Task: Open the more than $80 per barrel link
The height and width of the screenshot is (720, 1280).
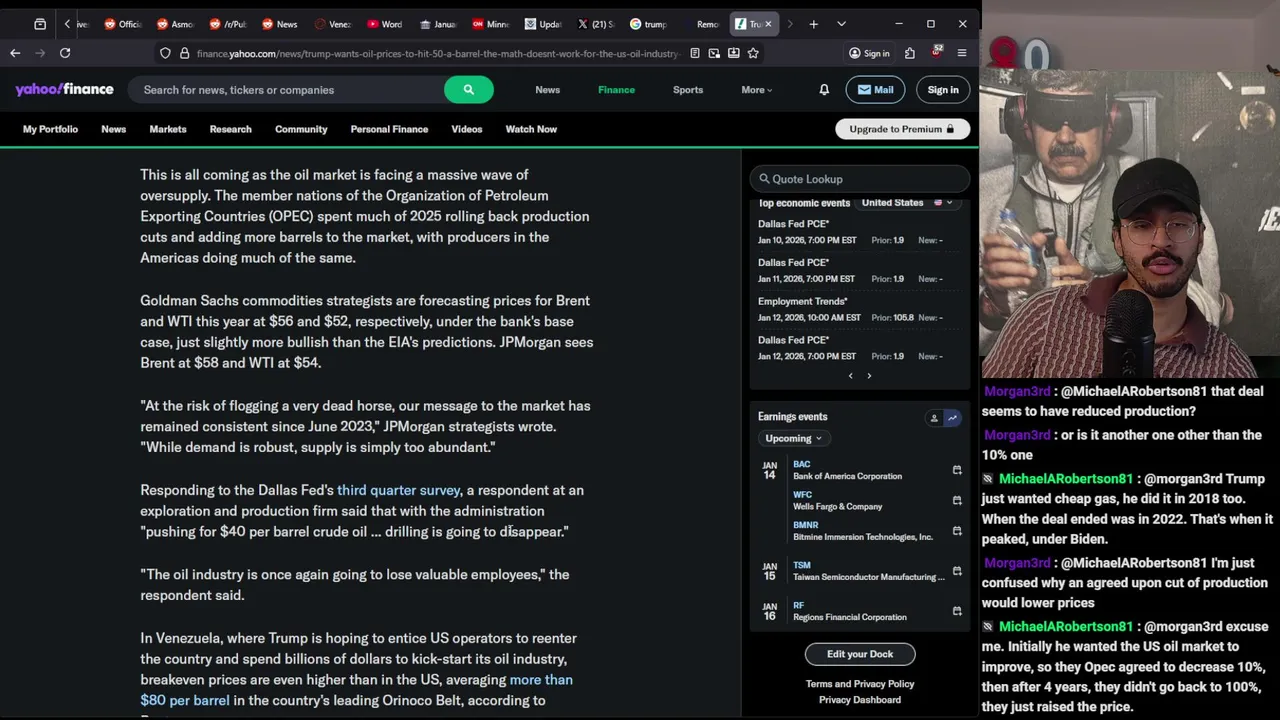Action: pos(356,690)
